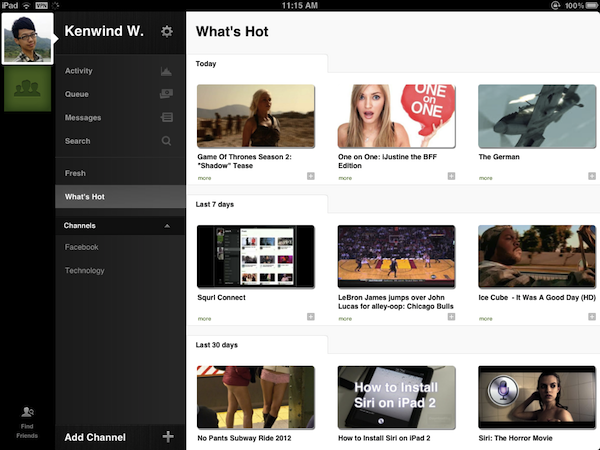Click the Activity chart icon
The image size is (600, 450).
[x=166, y=71]
